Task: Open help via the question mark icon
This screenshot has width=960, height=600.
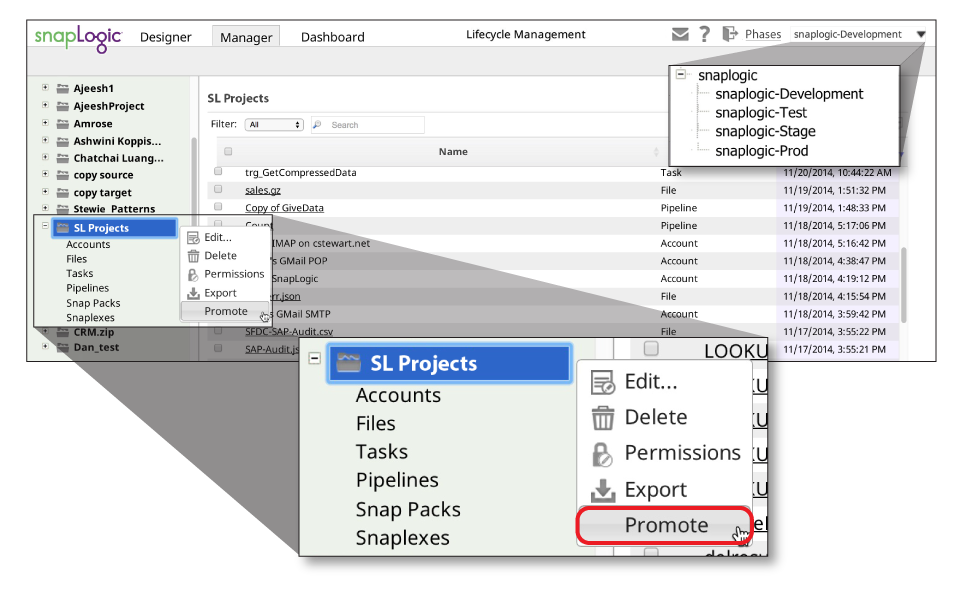Action: [x=705, y=34]
